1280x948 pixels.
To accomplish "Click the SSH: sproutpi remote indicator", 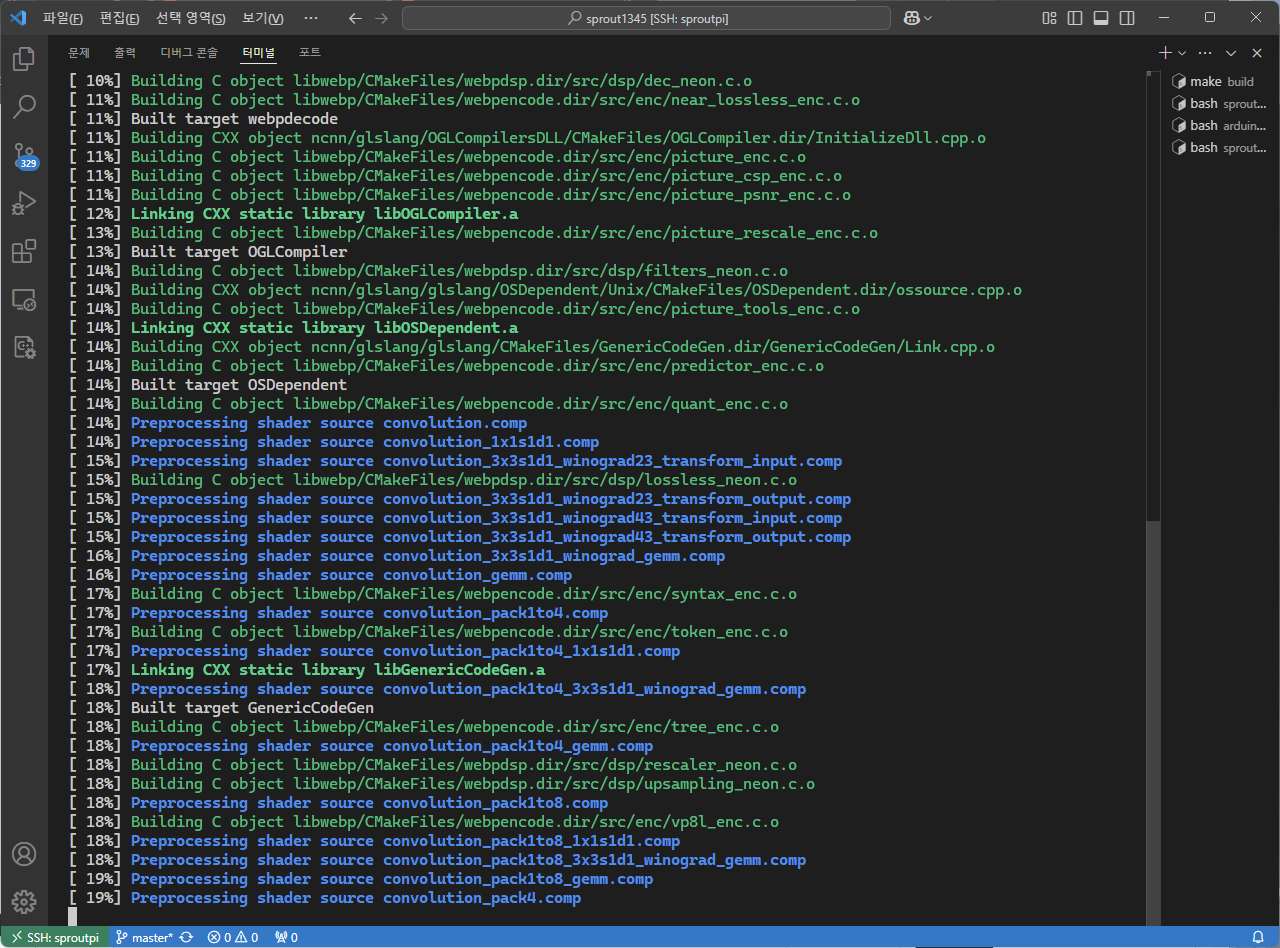I will (55, 938).
